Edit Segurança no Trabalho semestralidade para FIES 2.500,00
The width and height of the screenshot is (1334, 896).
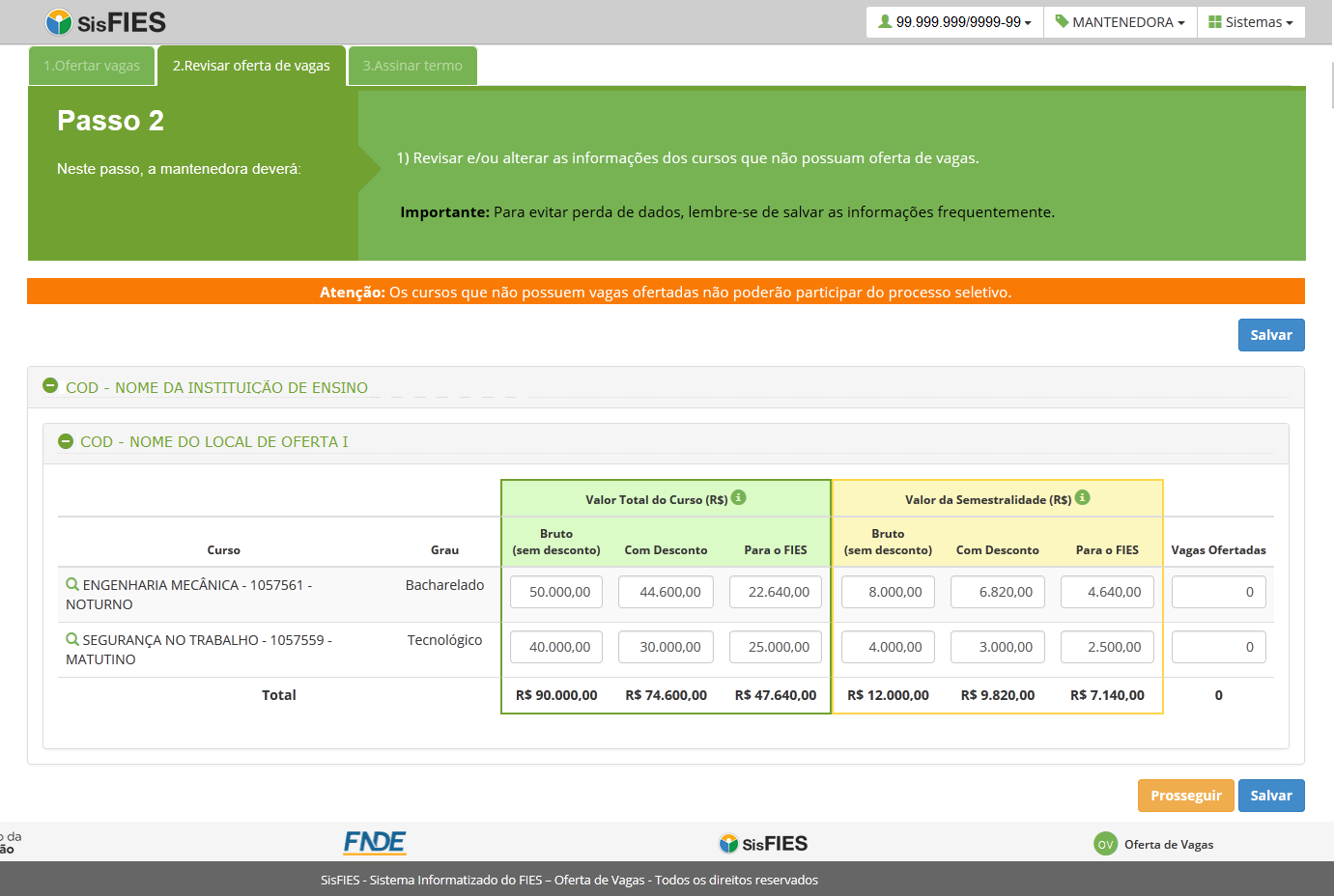[x=1107, y=647]
